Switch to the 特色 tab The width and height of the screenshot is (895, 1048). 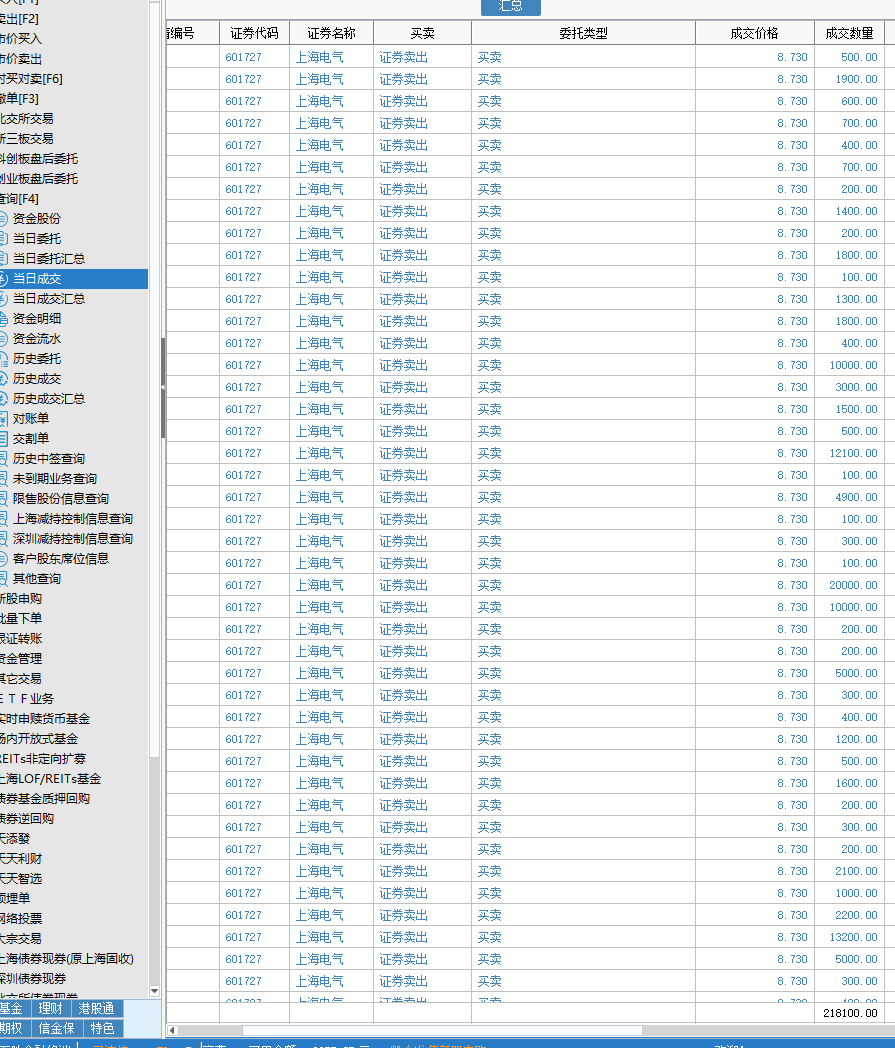(103, 1029)
